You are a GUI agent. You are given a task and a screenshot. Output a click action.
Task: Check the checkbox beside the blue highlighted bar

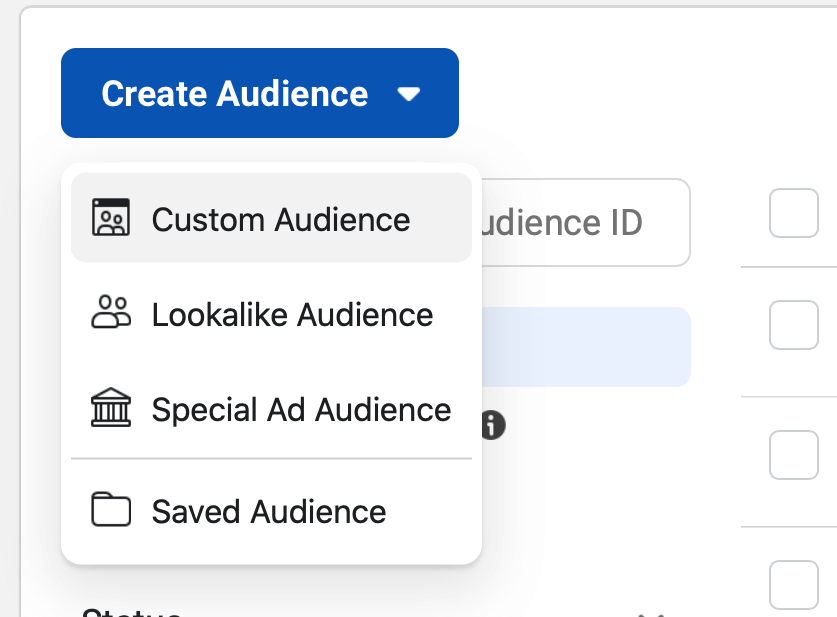coord(794,325)
